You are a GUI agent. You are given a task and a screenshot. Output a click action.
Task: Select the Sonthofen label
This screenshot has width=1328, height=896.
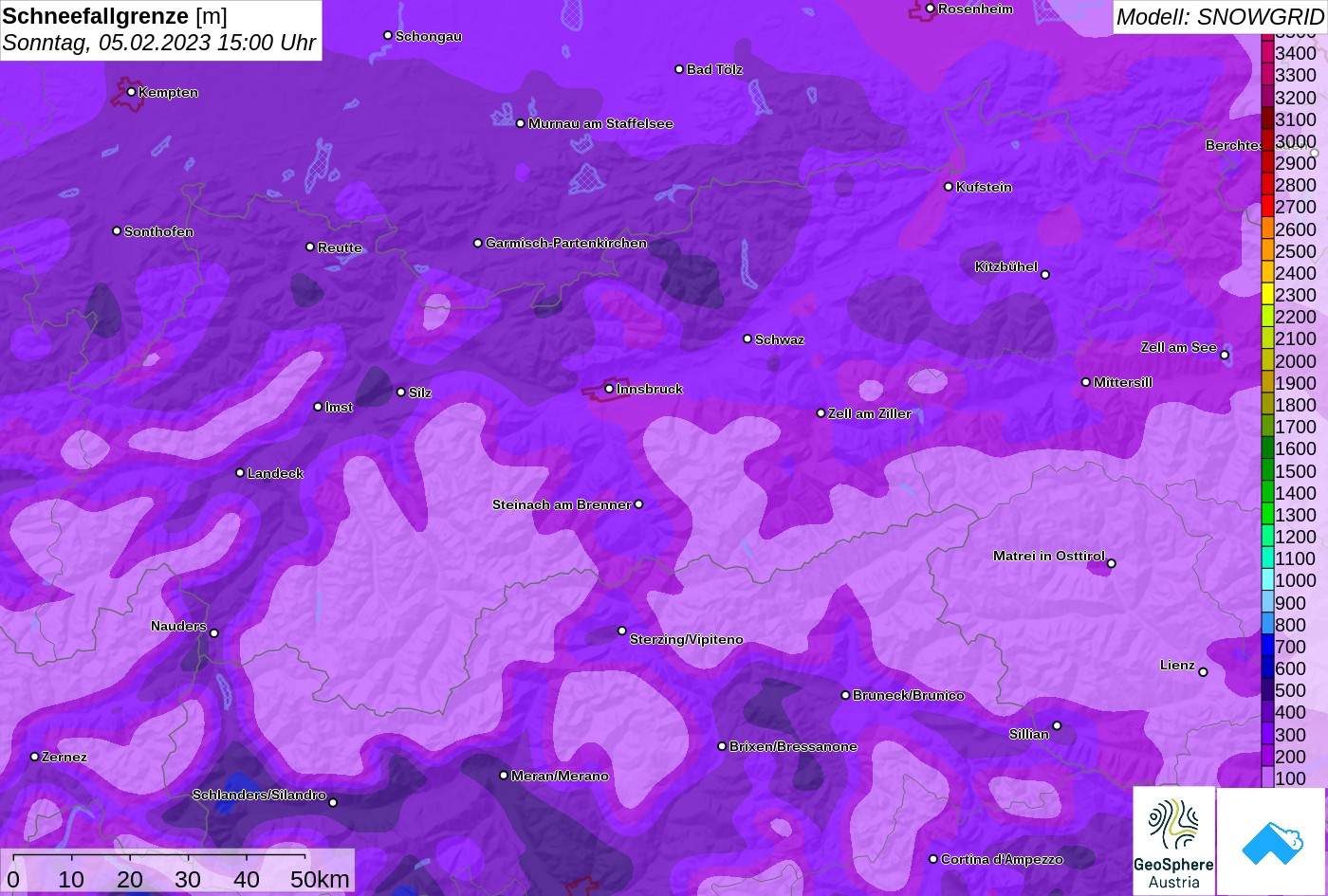pos(158,231)
